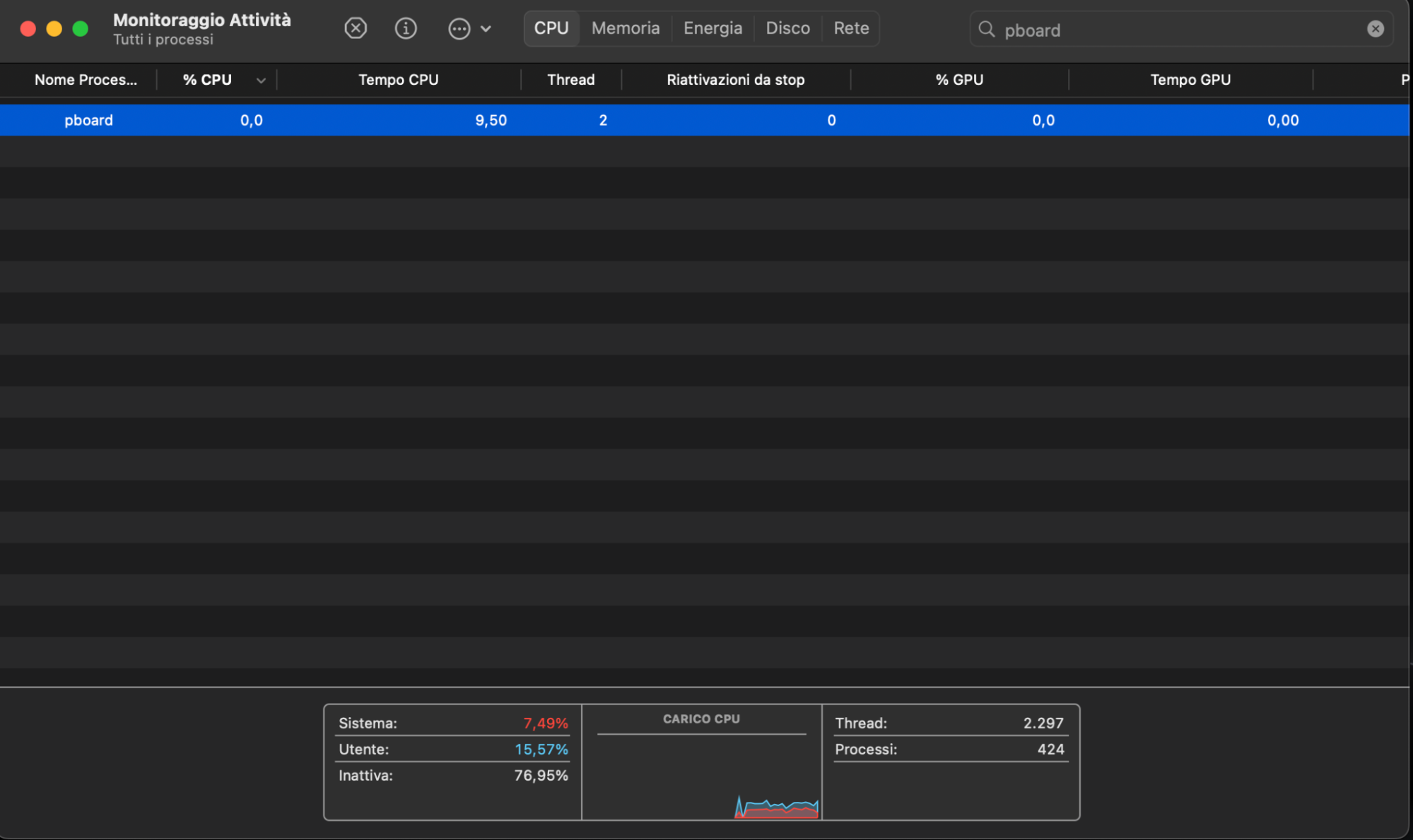This screenshot has width=1413, height=840.
Task: Open the view options chevron next to ellipsis
Action: pyautogui.click(x=485, y=29)
